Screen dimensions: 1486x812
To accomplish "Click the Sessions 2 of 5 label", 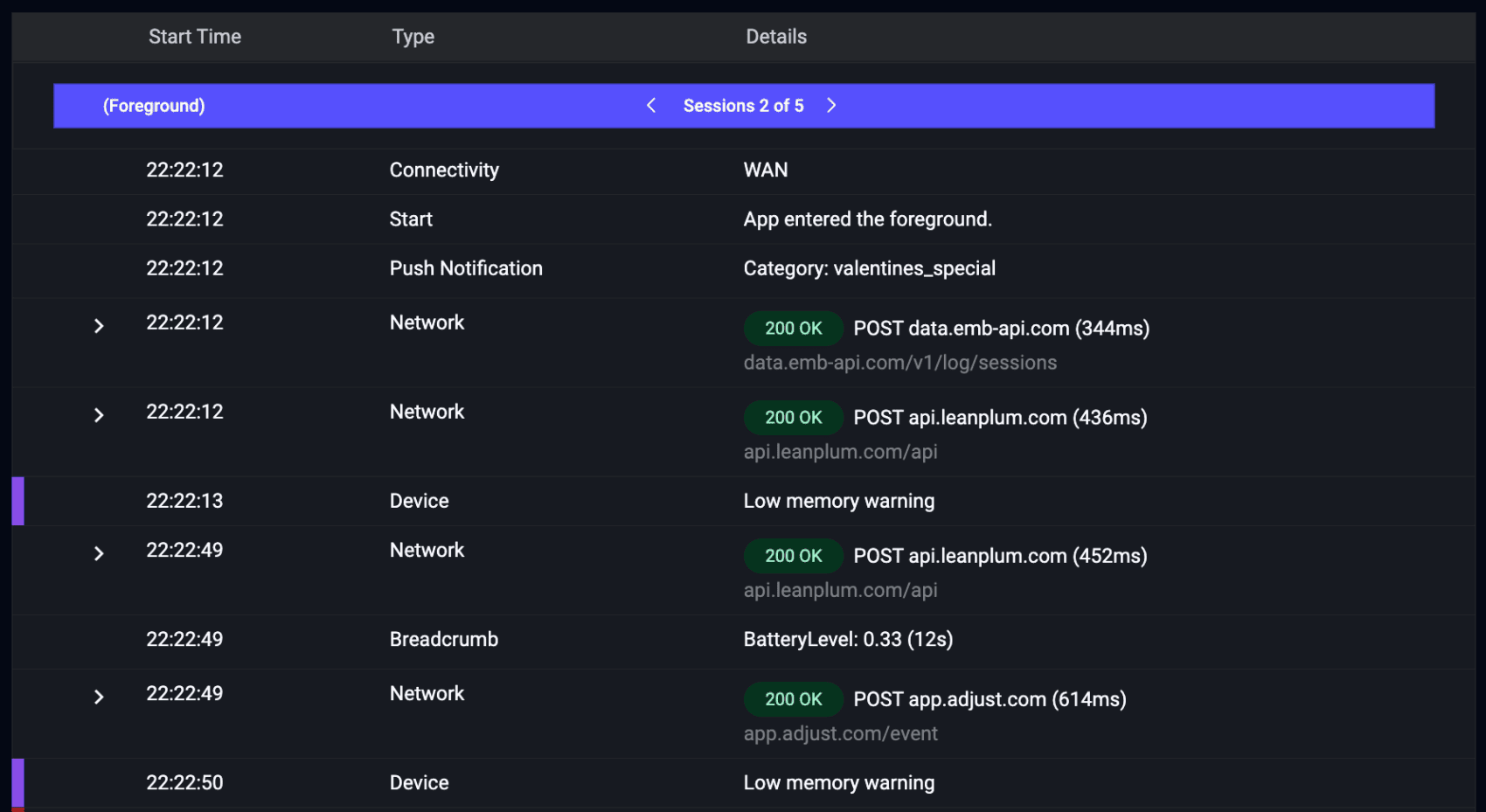I will [x=743, y=105].
